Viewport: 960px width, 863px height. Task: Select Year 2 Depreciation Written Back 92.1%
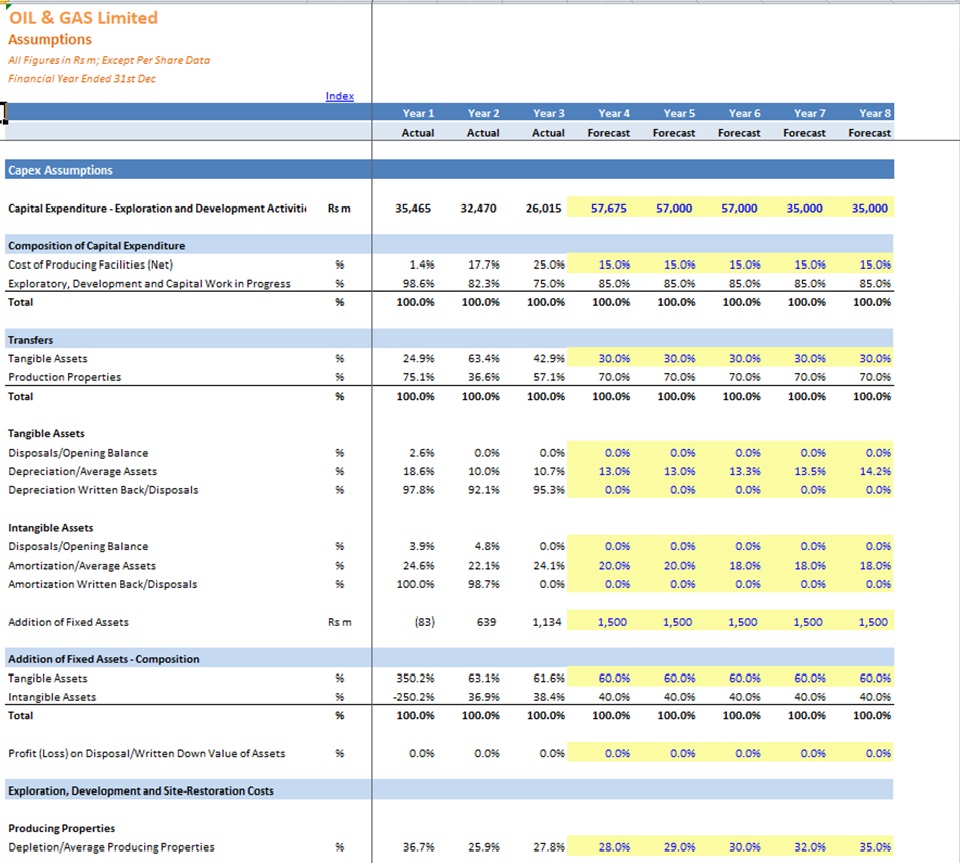(x=484, y=490)
